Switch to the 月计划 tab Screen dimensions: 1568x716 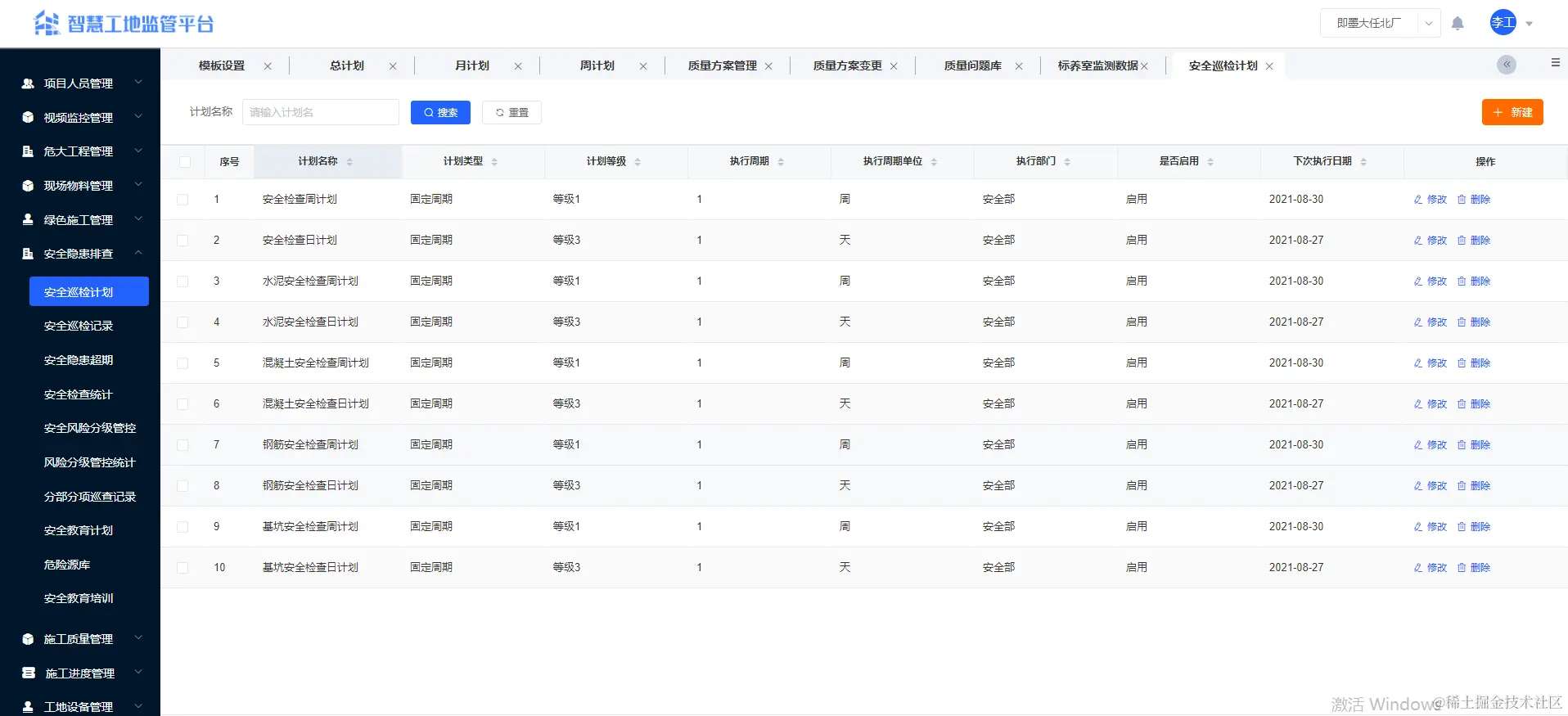(472, 65)
